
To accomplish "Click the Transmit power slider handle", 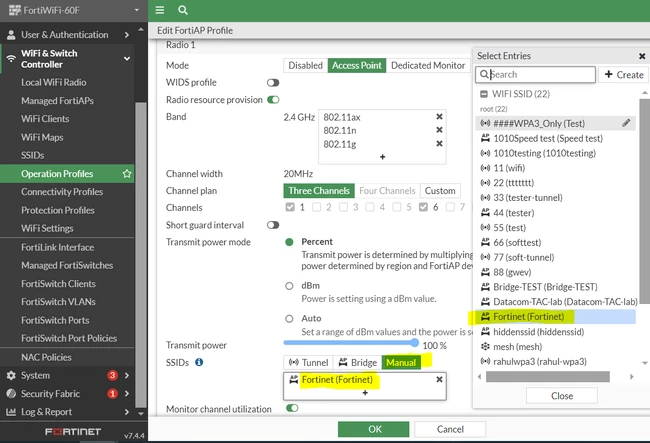I will tap(414, 342).
